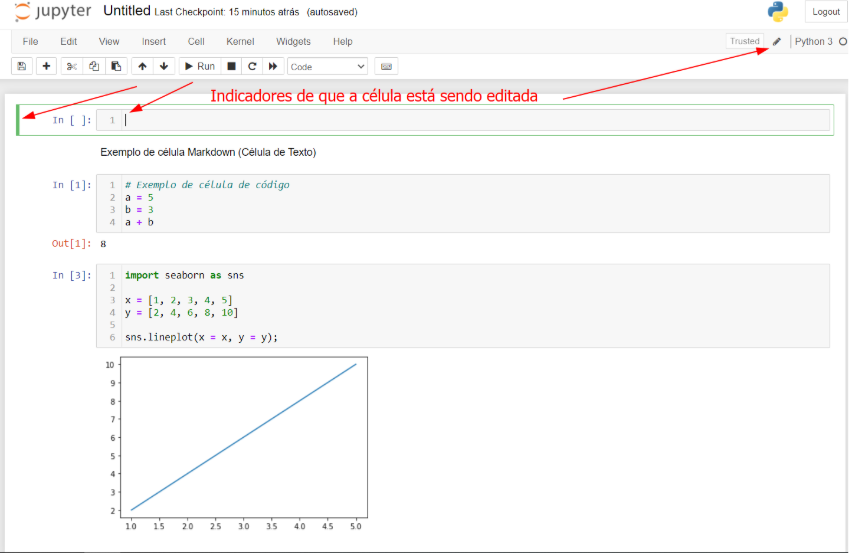Open the View menu
The height and width of the screenshot is (553, 849).
[109, 42]
